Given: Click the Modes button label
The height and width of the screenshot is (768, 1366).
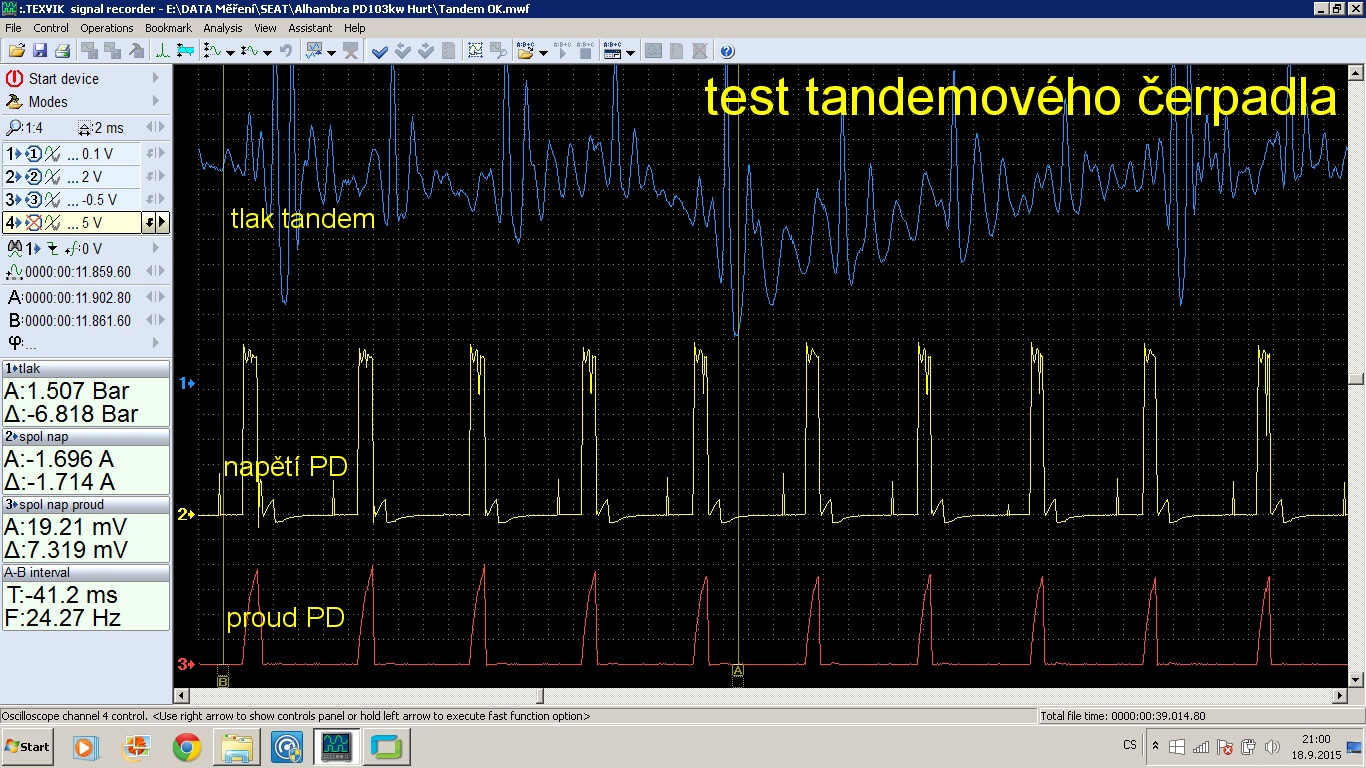Looking at the screenshot, I should [x=48, y=102].
